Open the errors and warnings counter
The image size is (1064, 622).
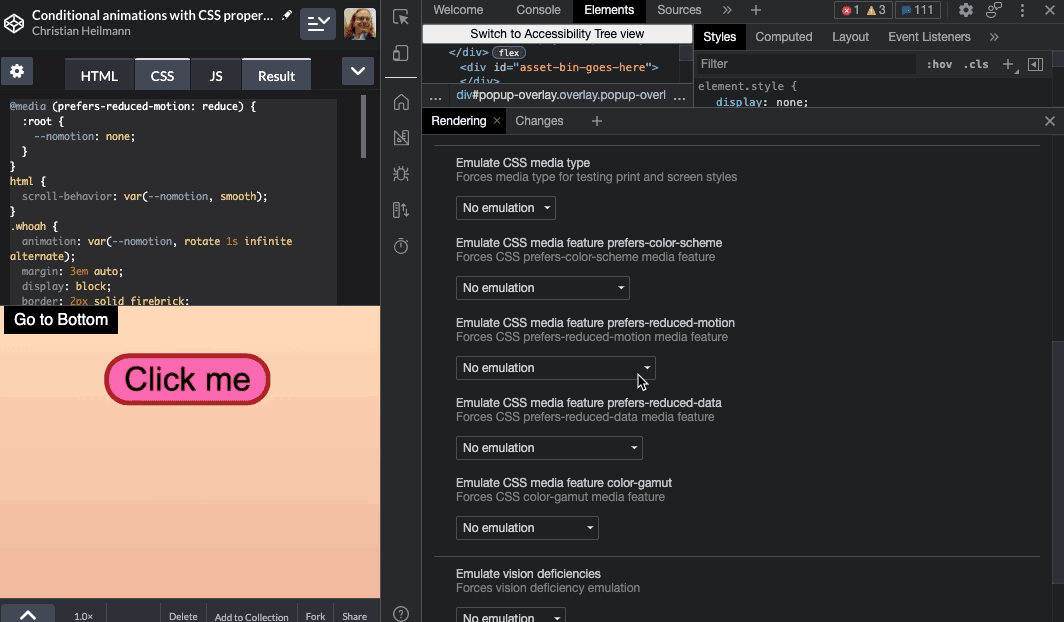[x=864, y=10]
